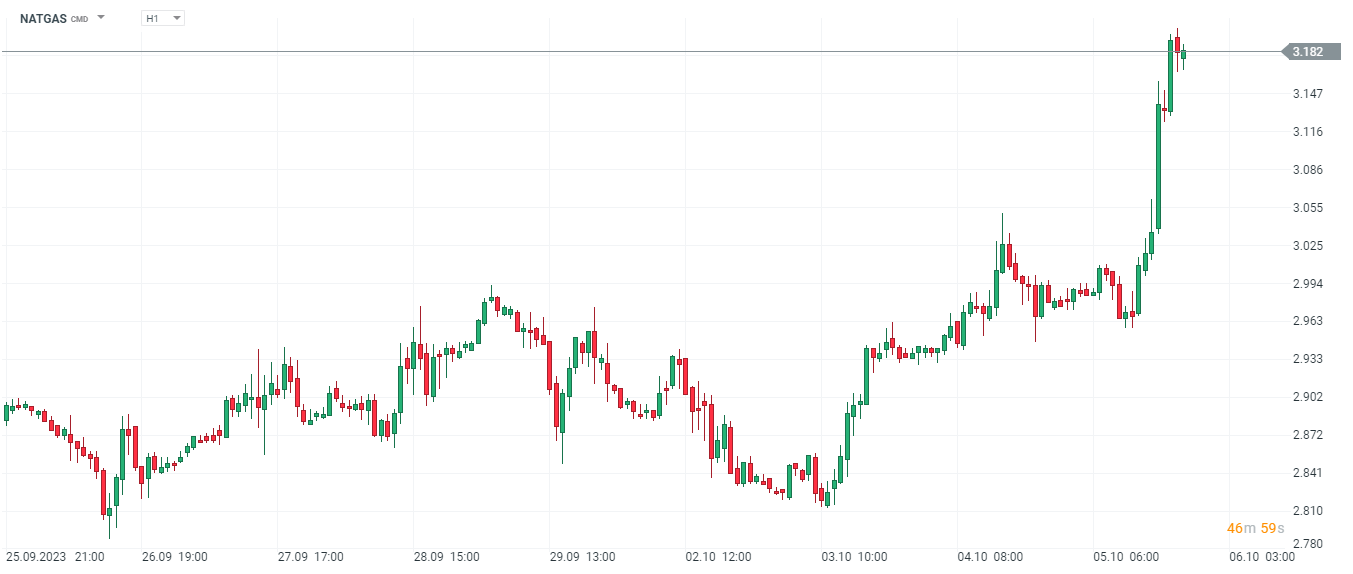Click the orange candle countdown timer
Screen dimensions: 1353x574
pos(1255,528)
